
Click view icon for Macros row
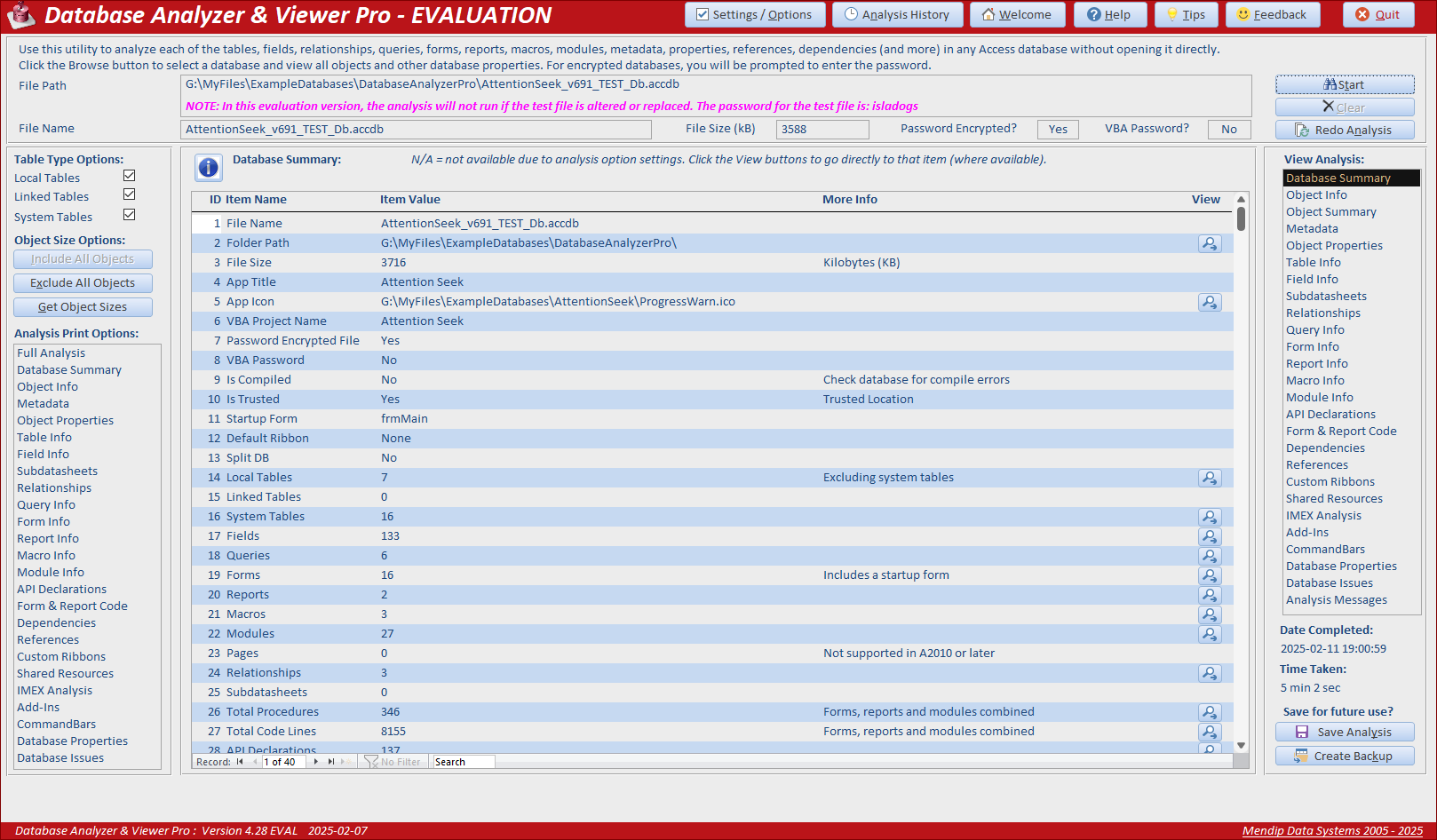coord(1210,614)
